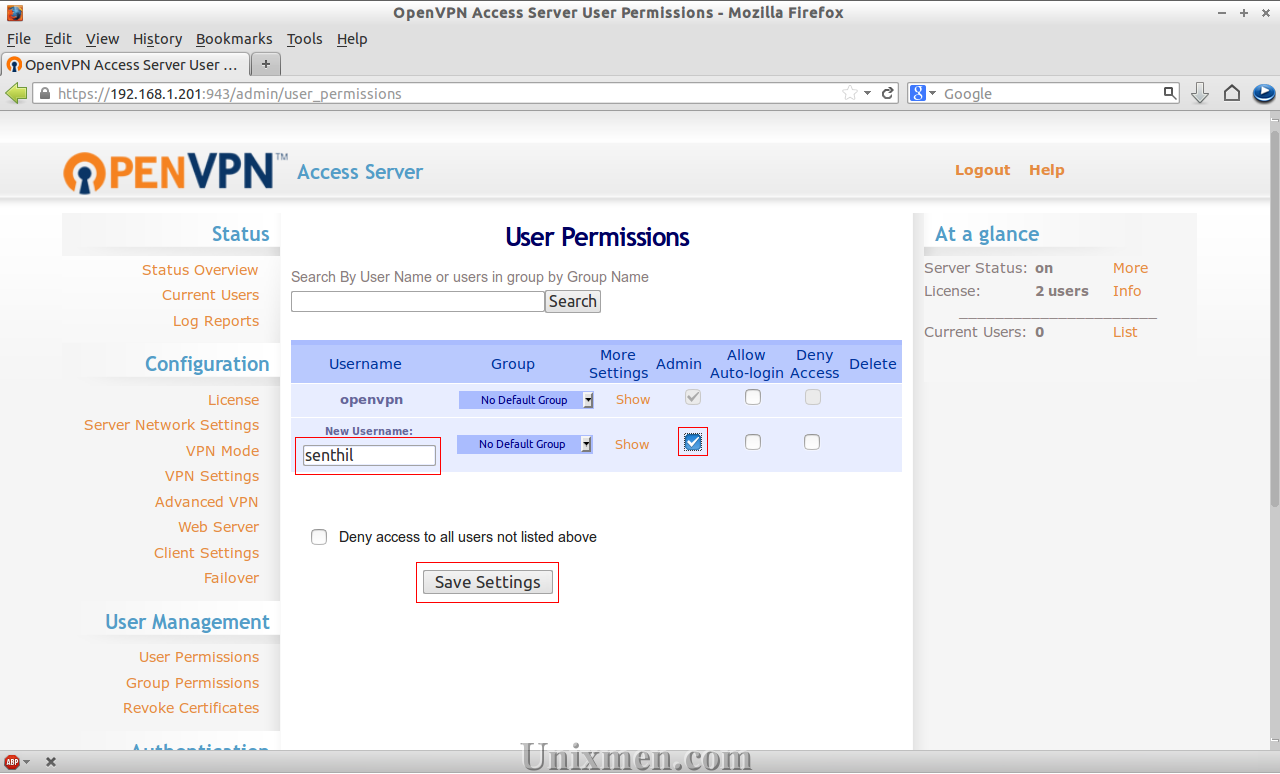Image resolution: width=1280 pixels, height=774 pixels.
Task: Click Deny Access checkbox for openvpn
Action: (813, 397)
